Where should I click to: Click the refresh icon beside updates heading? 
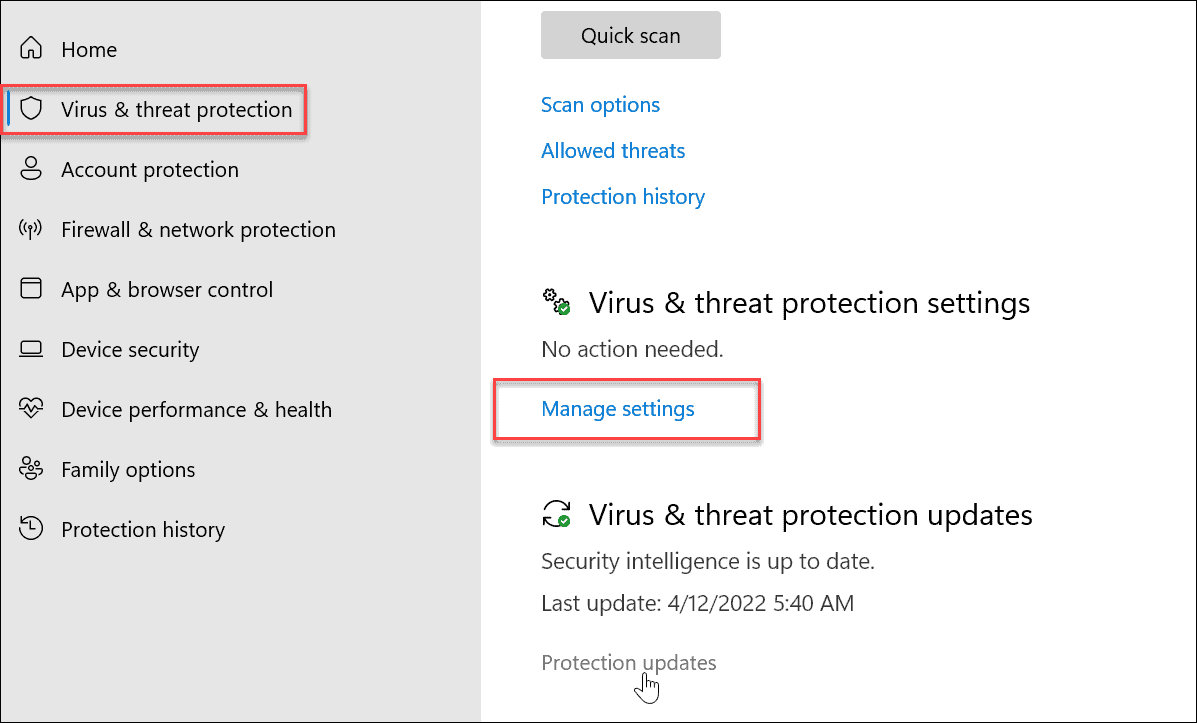(x=557, y=514)
